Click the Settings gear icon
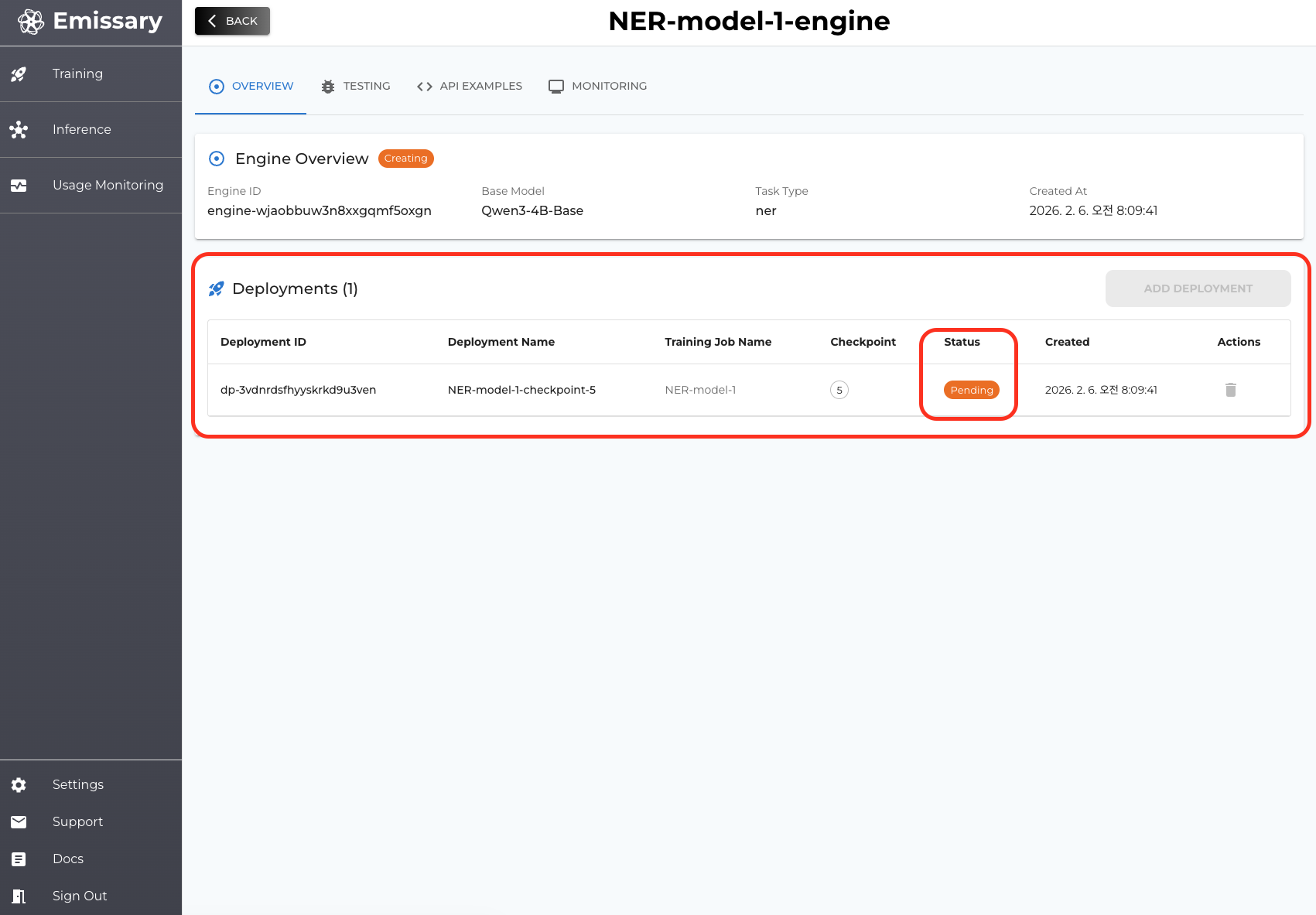1316x915 pixels. (19, 785)
